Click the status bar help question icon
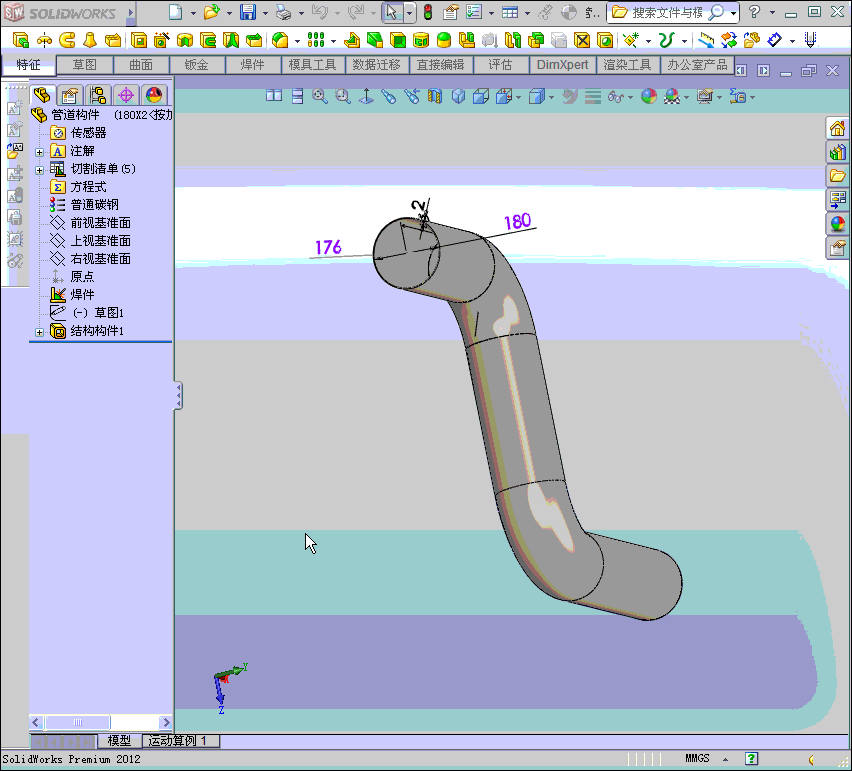Image resolution: width=852 pixels, height=771 pixels. coord(751,759)
